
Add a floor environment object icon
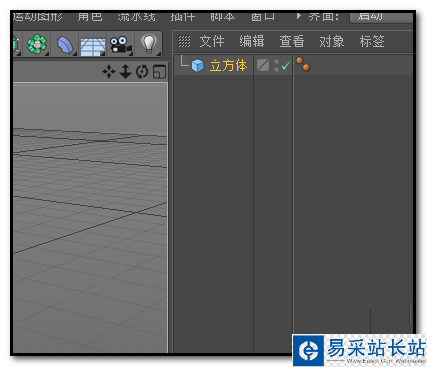[93, 45]
